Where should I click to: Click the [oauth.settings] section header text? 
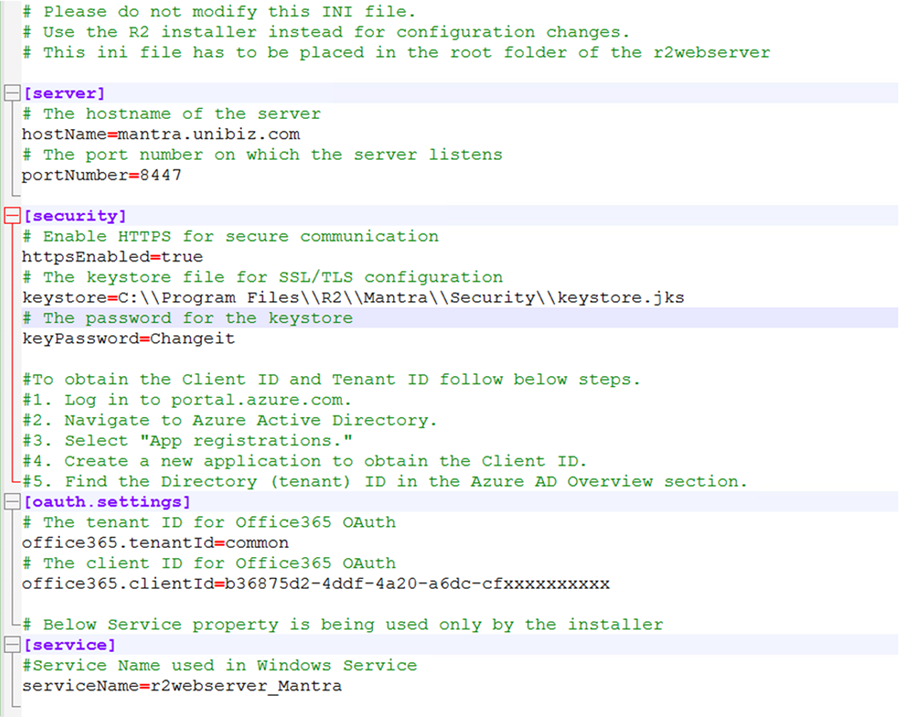coord(106,502)
